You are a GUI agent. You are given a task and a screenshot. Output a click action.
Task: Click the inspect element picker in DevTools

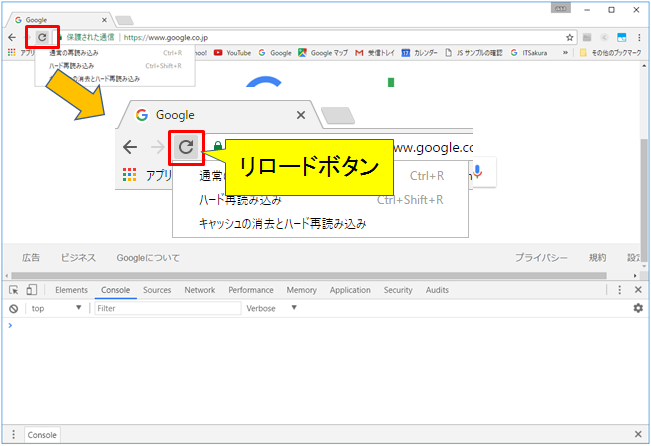pos(14,290)
